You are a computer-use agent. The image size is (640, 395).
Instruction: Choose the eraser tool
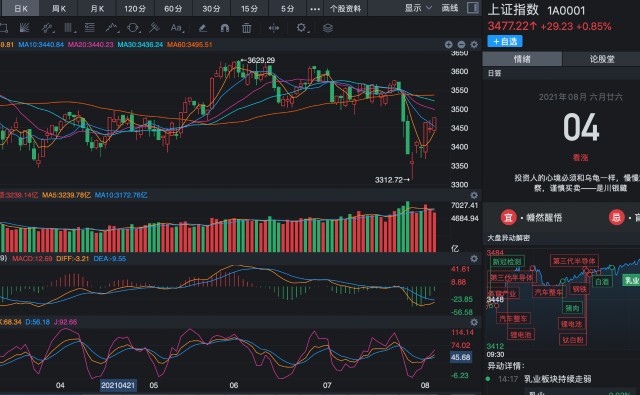tap(202, 28)
